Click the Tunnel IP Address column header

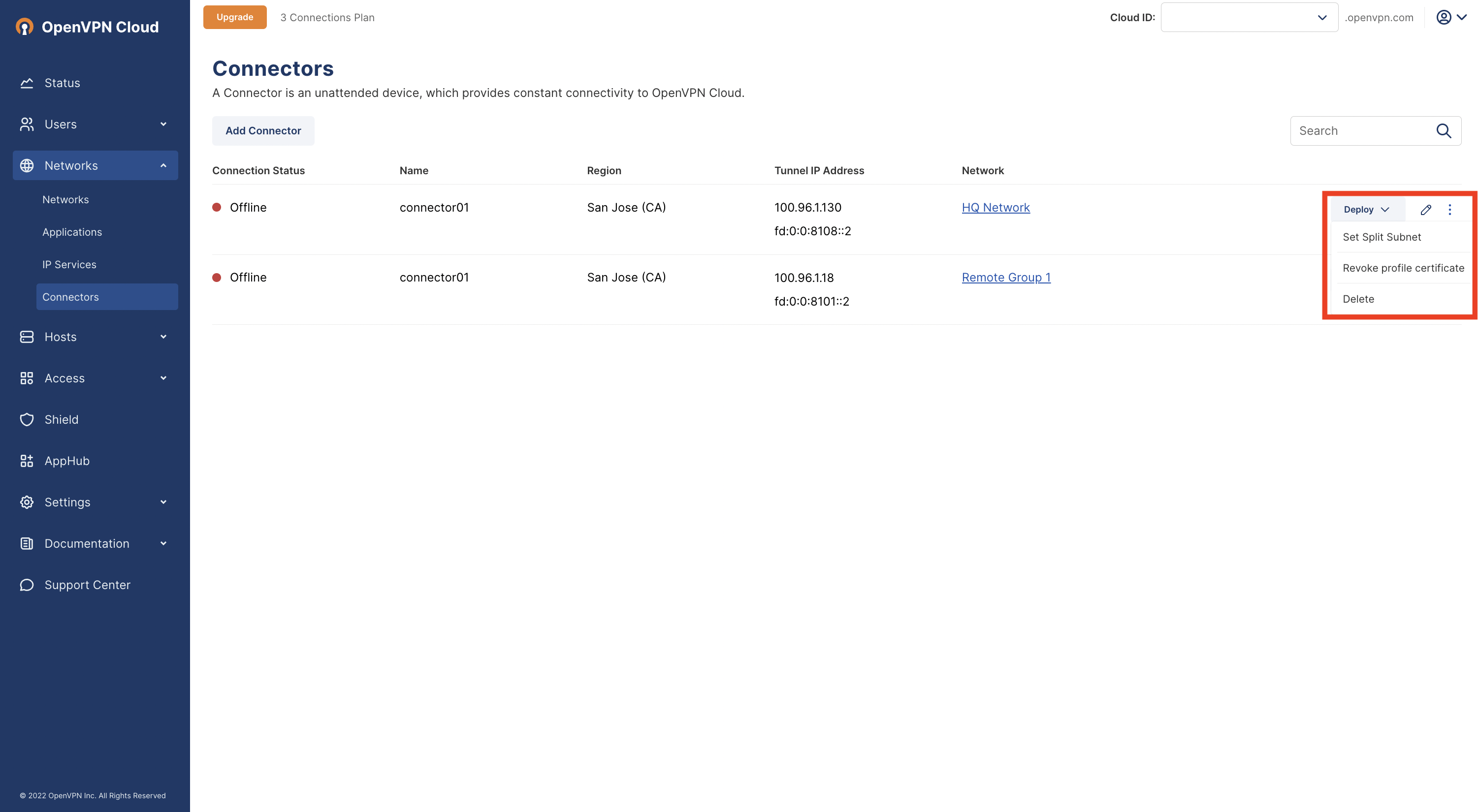coord(819,170)
